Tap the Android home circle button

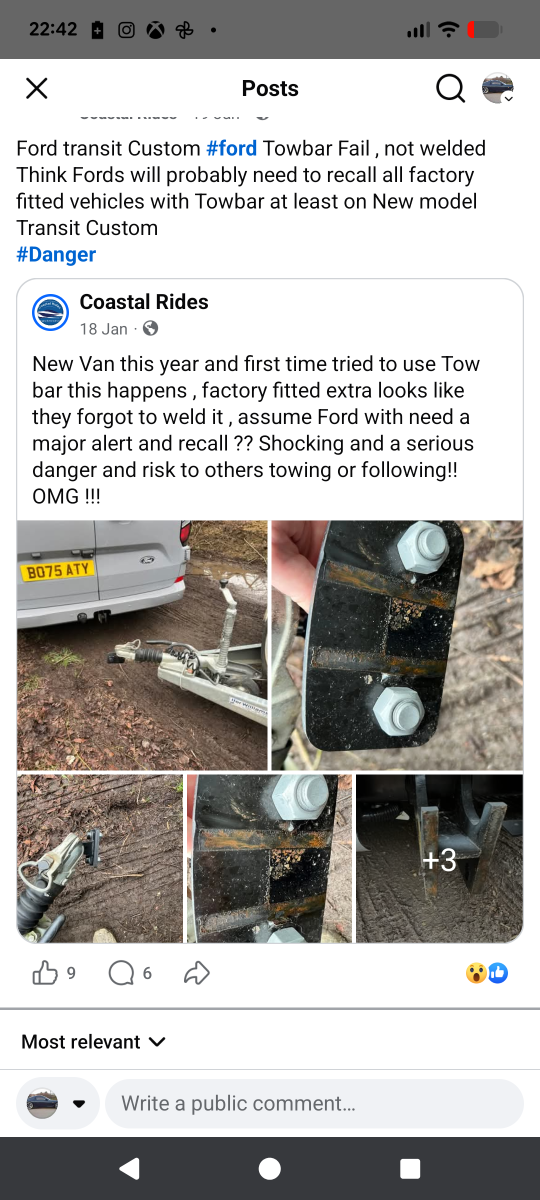coord(270,1168)
